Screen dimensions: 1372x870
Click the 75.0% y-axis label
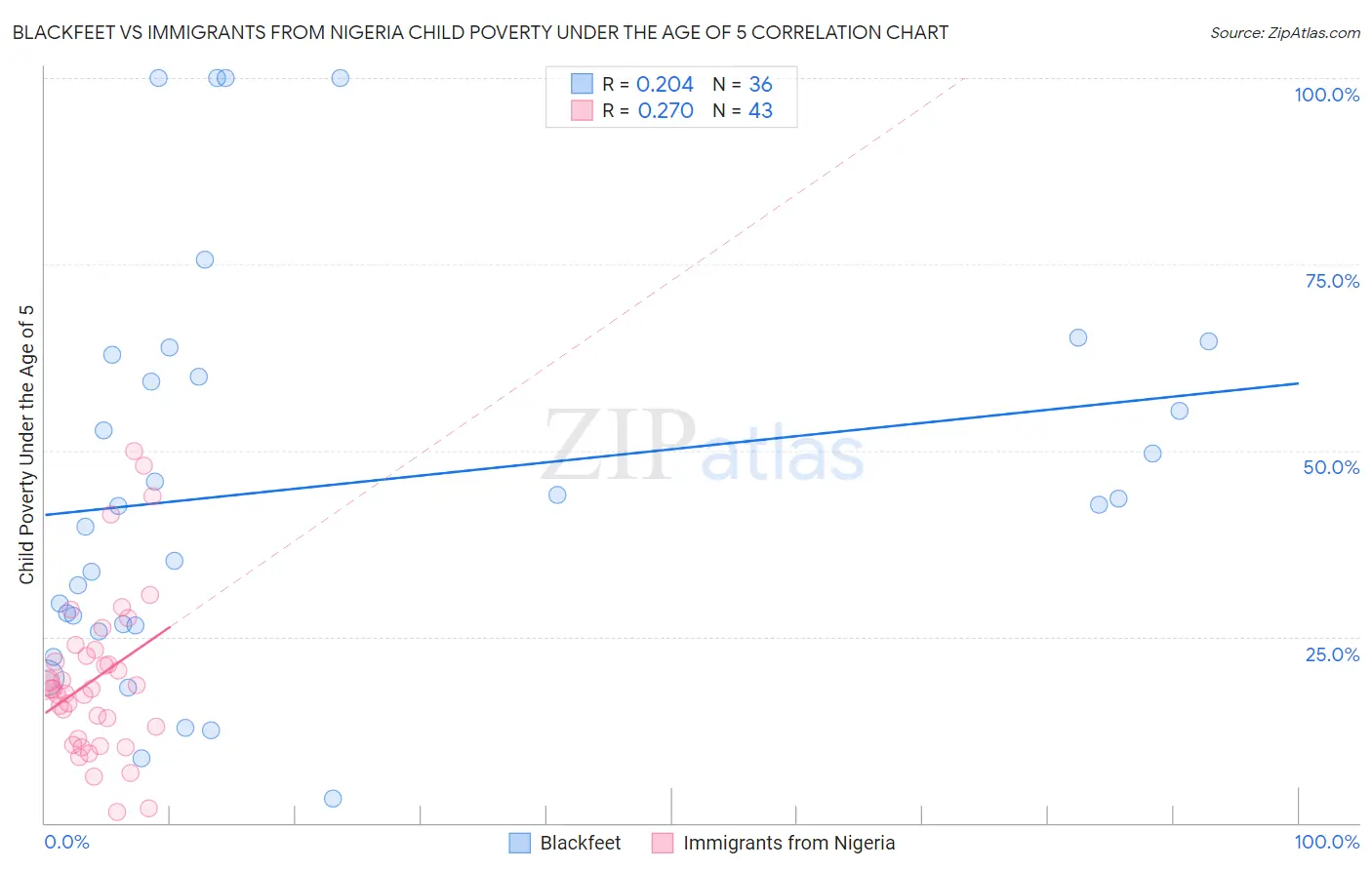(x=1332, y=281)
